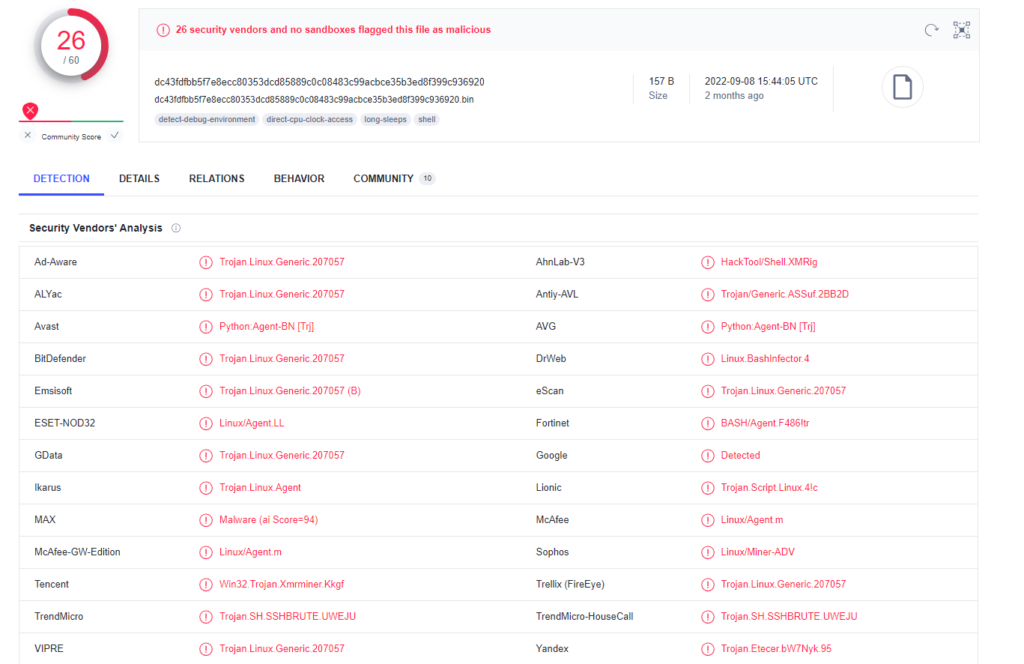The width and height of the screenshot is (1024, 664).
Task: Click the Trojan/Generic.ASSuf.2BB2D result
Action: pos(784,294)
